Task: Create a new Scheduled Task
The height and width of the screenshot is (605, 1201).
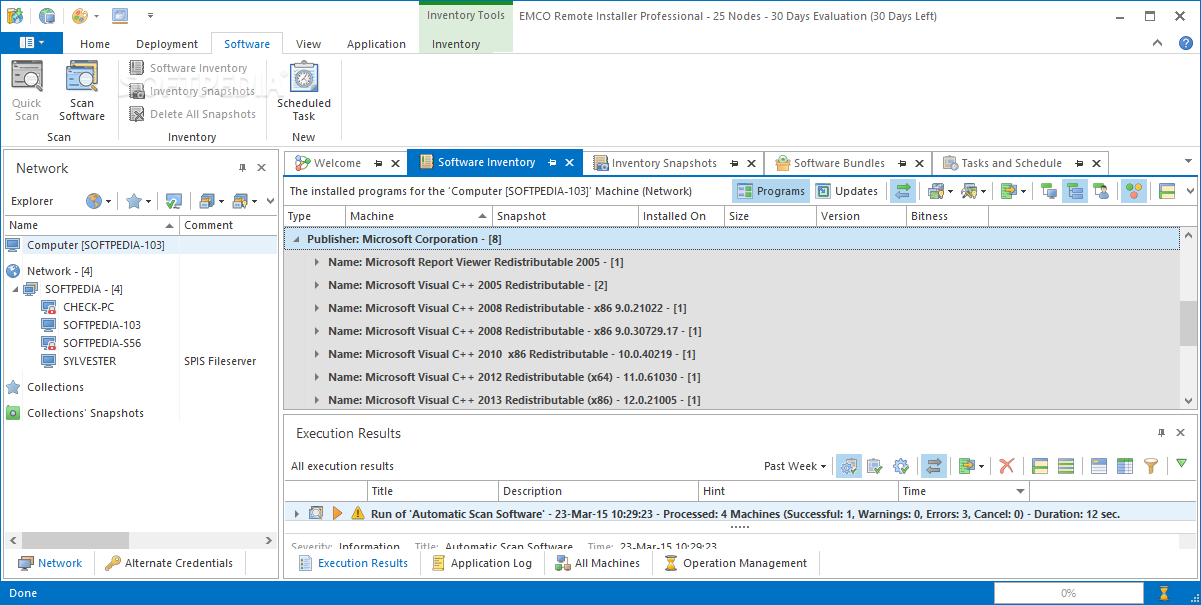Action: tap(304, 91)
